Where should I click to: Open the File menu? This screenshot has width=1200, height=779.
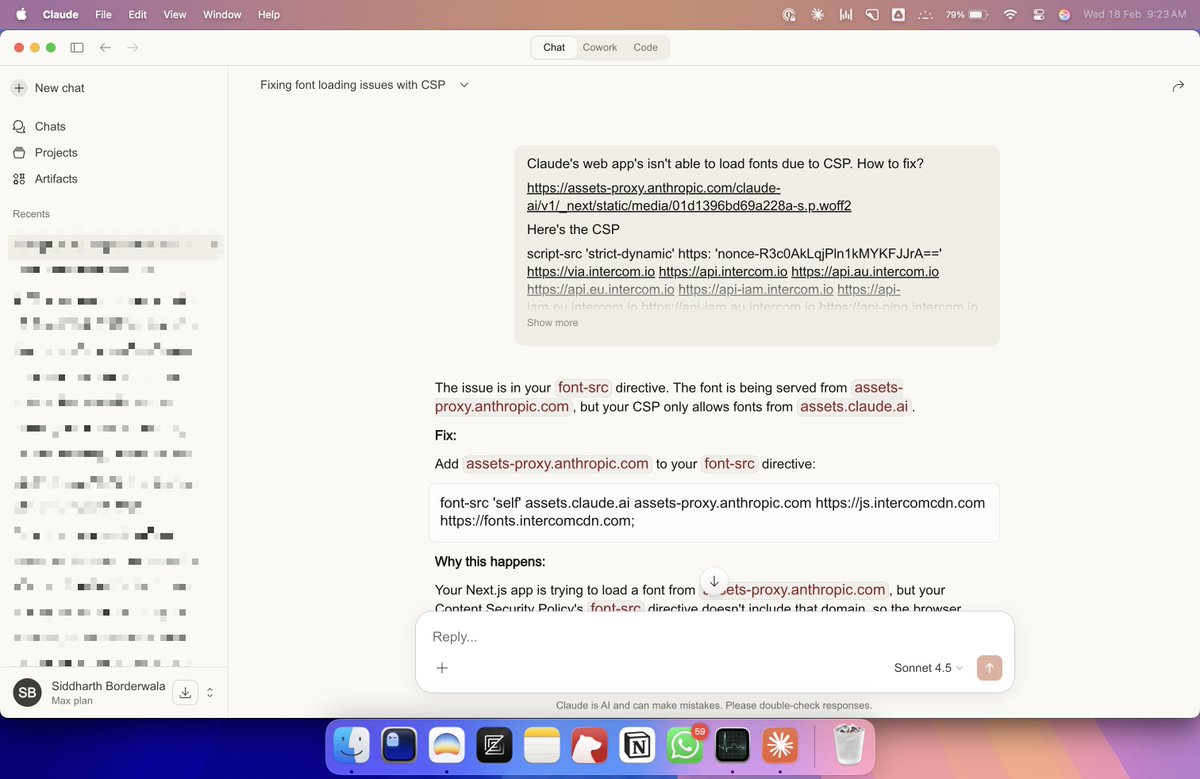click(x=103, y=15)
